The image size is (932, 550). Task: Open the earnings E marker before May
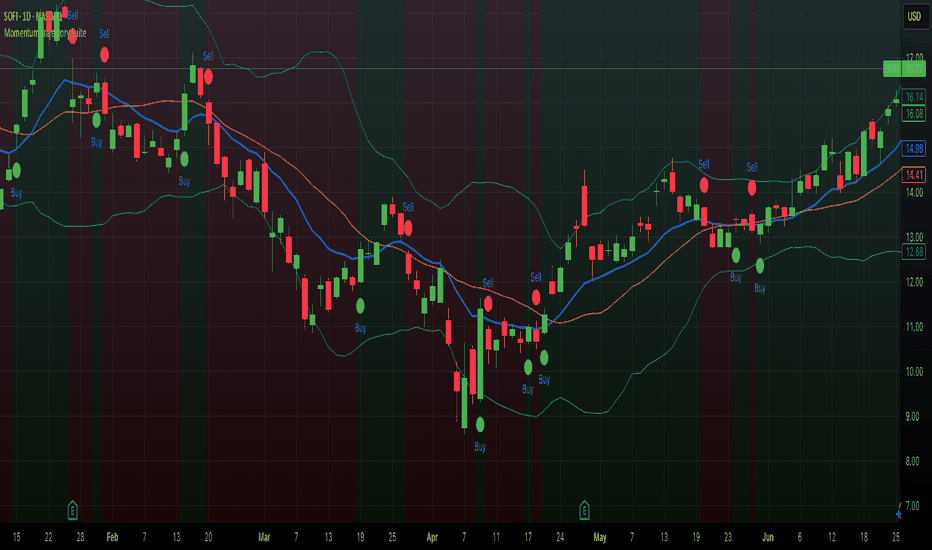[584, 510]
